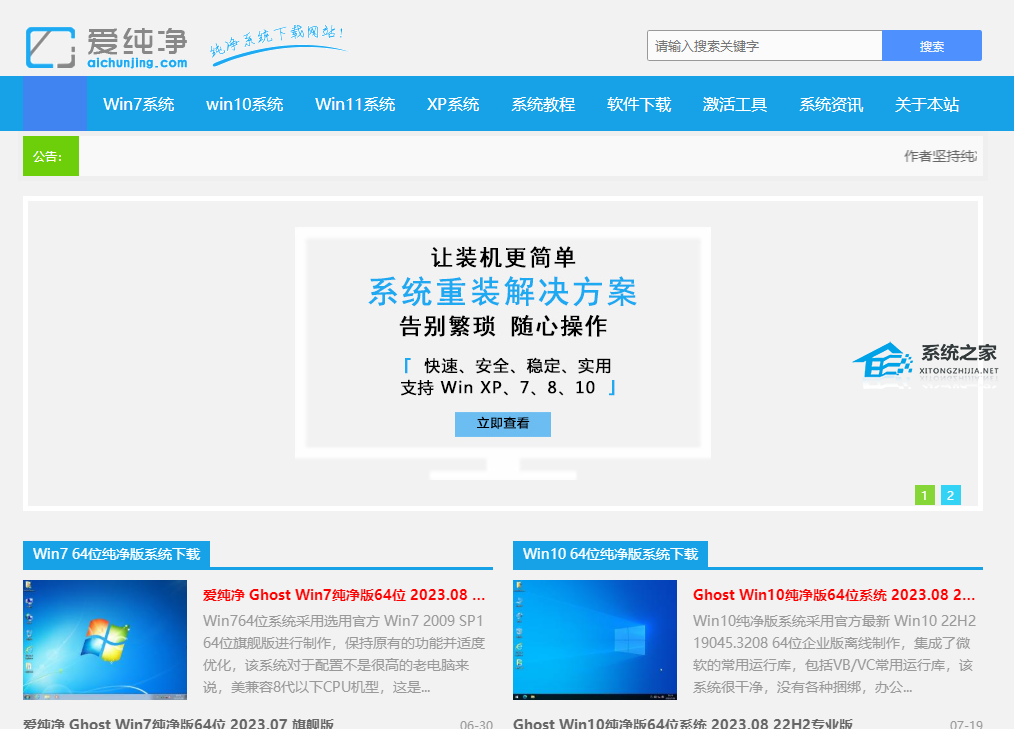Screen dimensions: 1014x729
Task: Open the blank blue home tab
Action: click(x=55, y=103)
